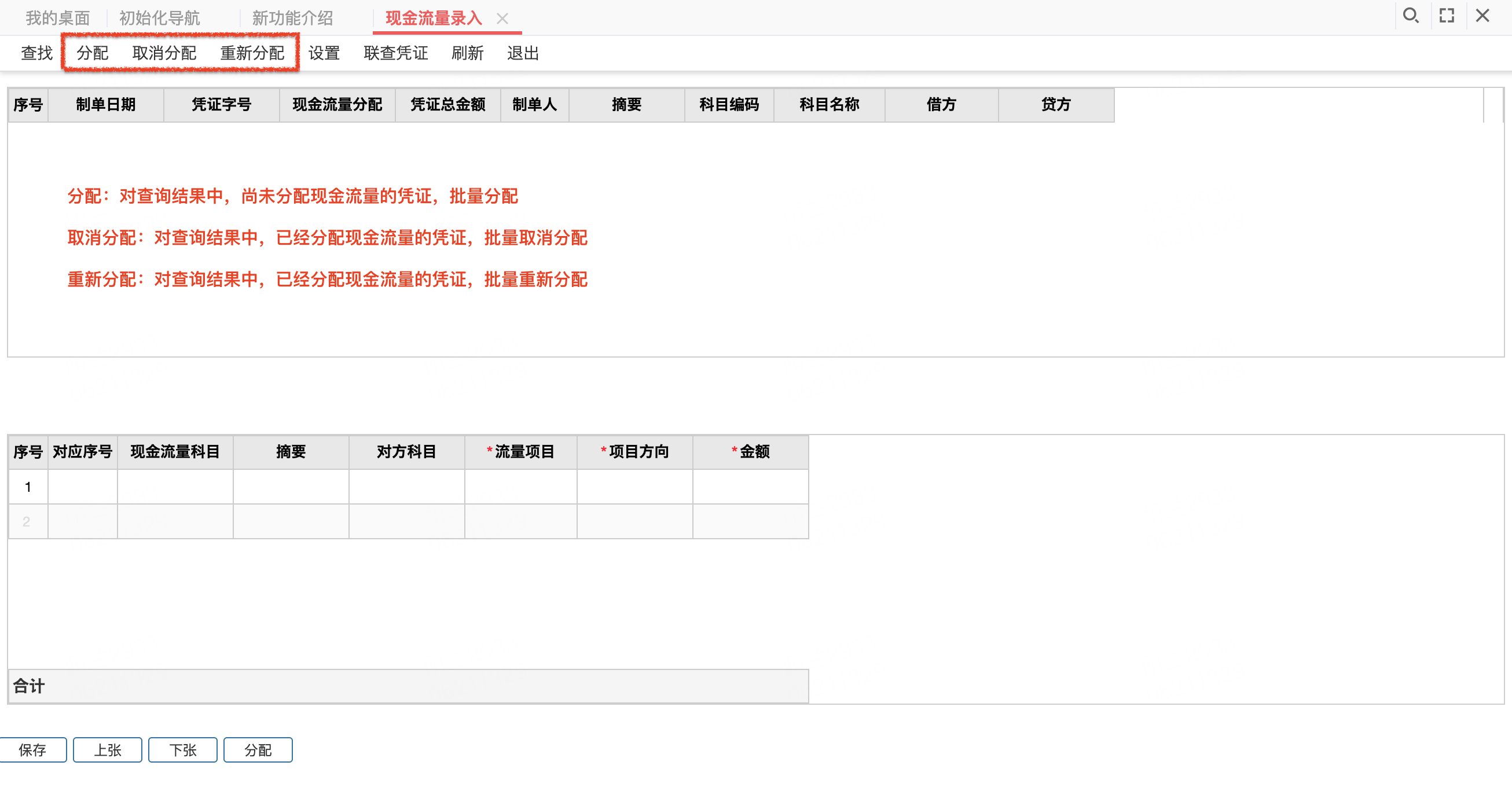Click the fullscreen expand icon
Screen dimensions: 1512x795
[x=1446, y=16]
